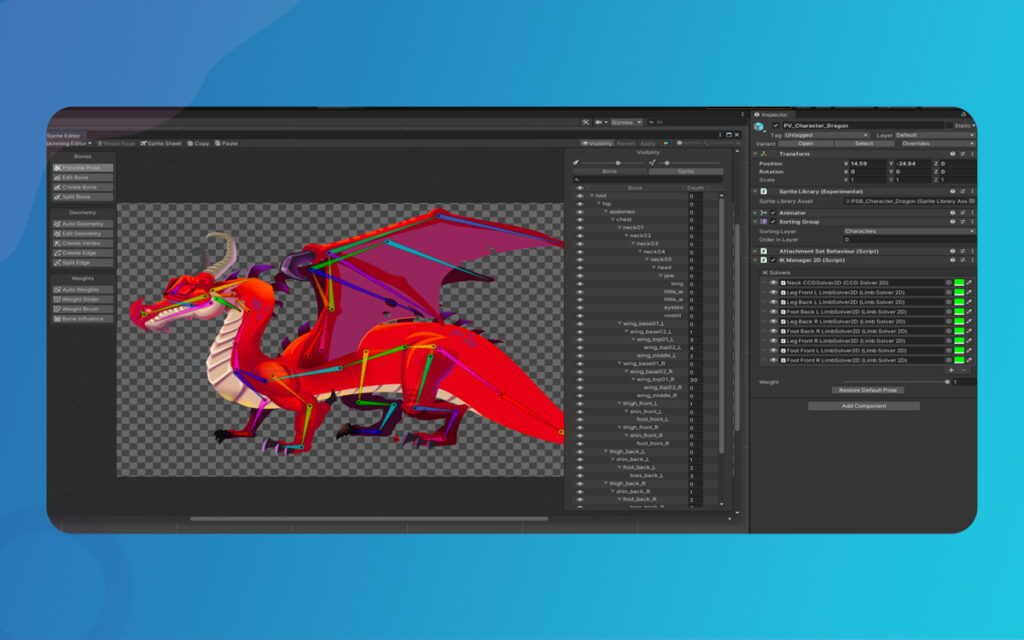1024x640 pixels.
Task: Select the Create Vertex tool
Action: (83, 243)
